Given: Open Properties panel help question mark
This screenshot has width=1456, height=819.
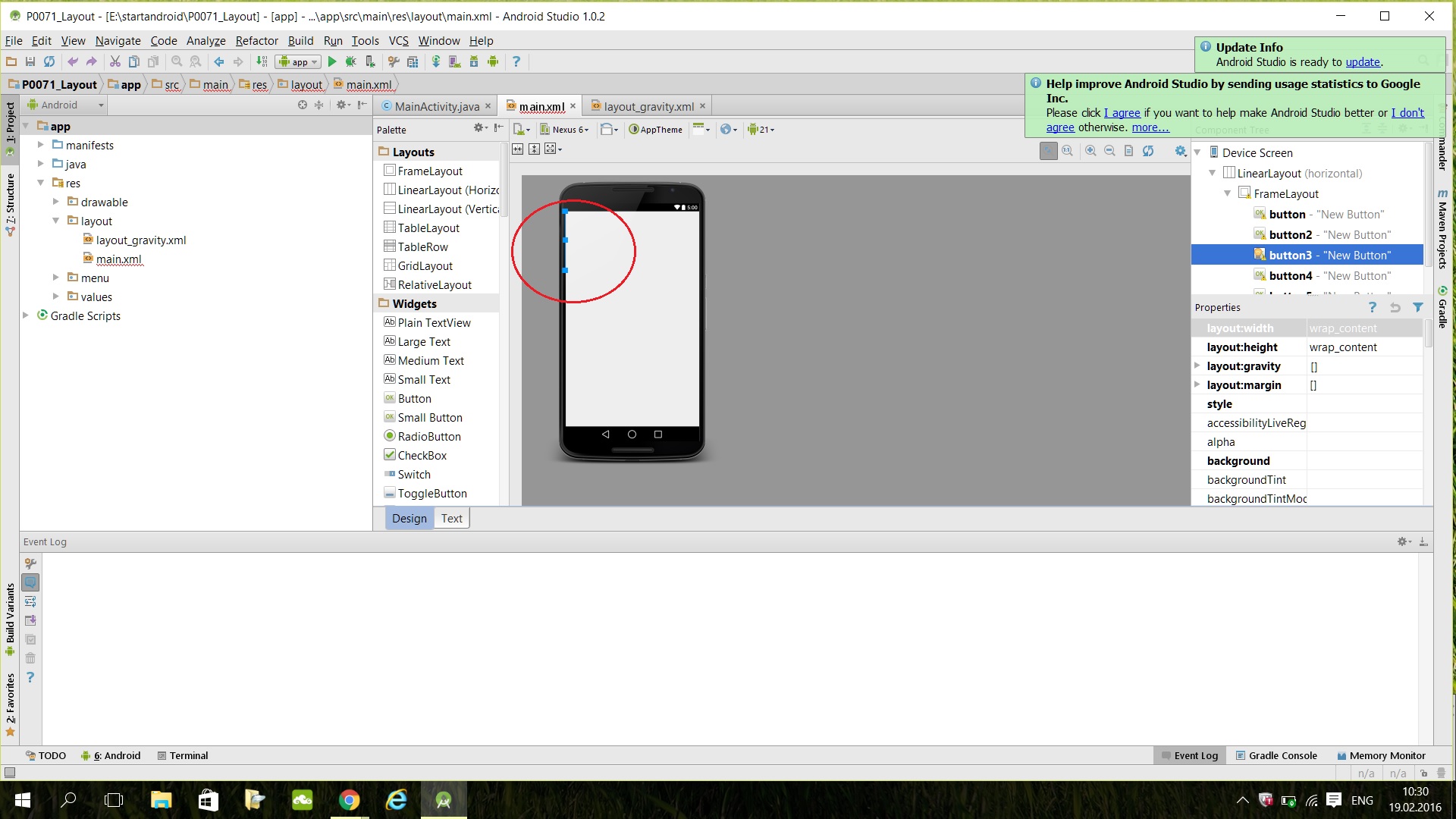Looking at the screenshot, I should tap(1372, 307).
